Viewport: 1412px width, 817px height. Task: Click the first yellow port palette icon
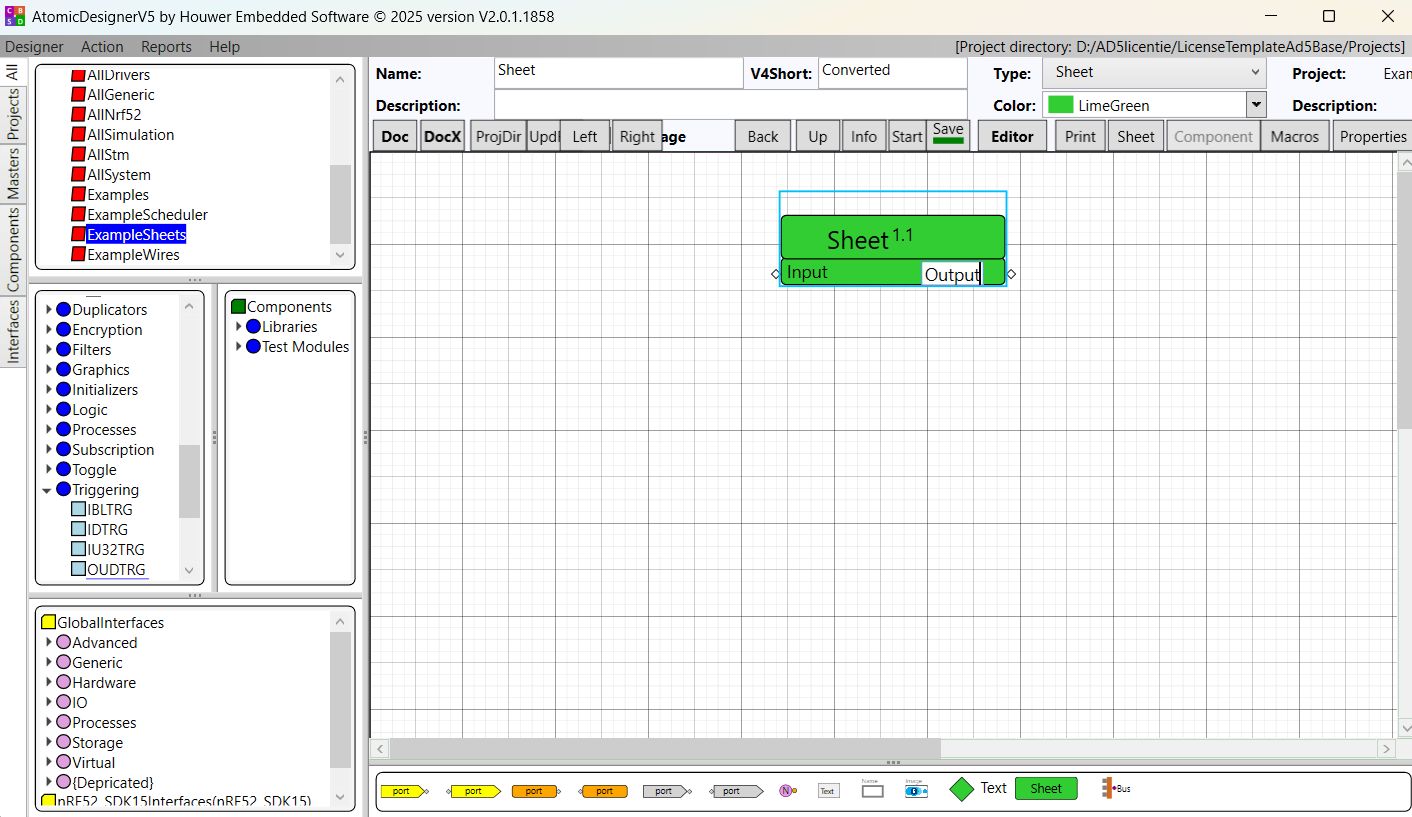[x=402, y=791]
